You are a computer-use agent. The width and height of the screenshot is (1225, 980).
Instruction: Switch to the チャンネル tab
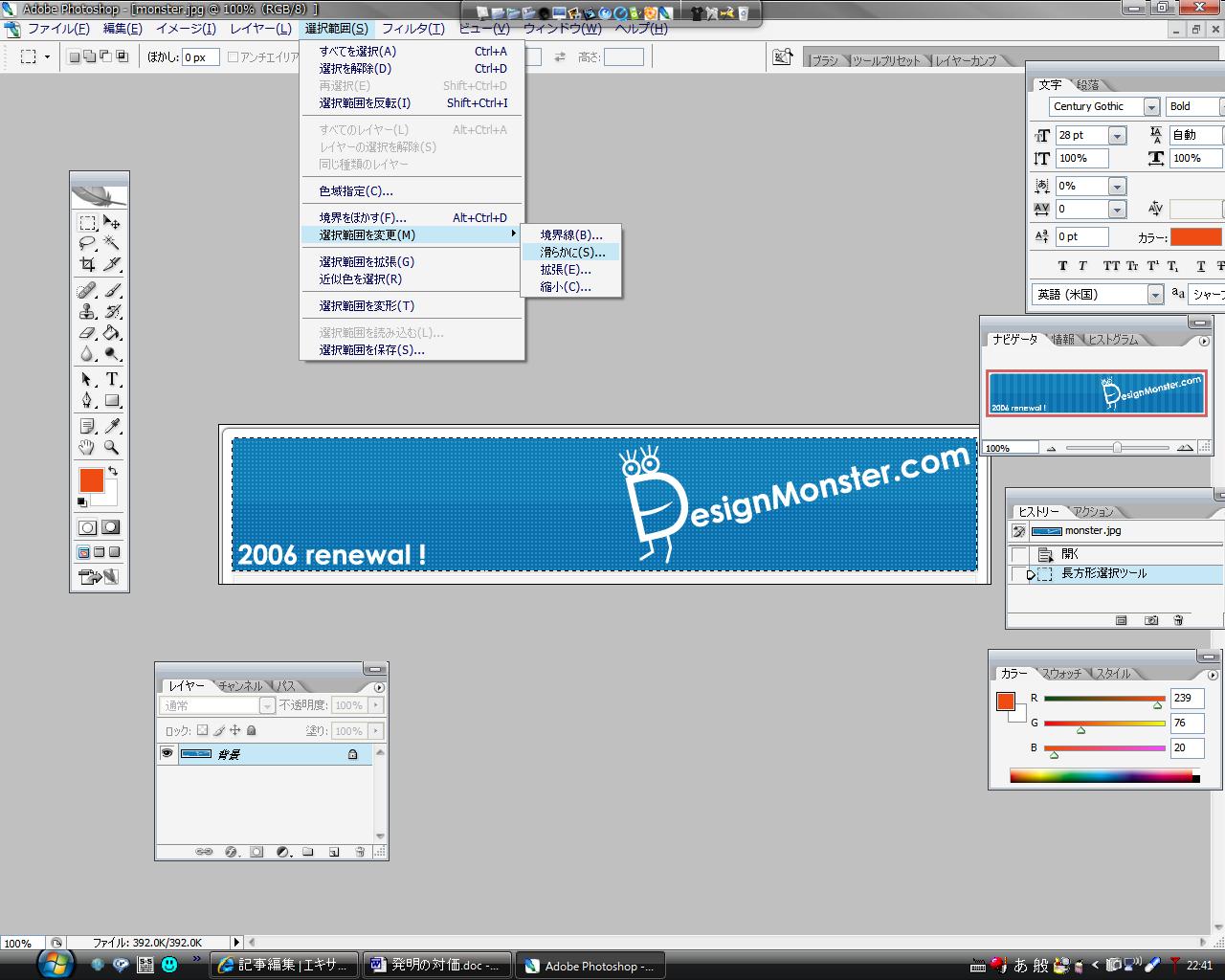(x=240, y=686)
